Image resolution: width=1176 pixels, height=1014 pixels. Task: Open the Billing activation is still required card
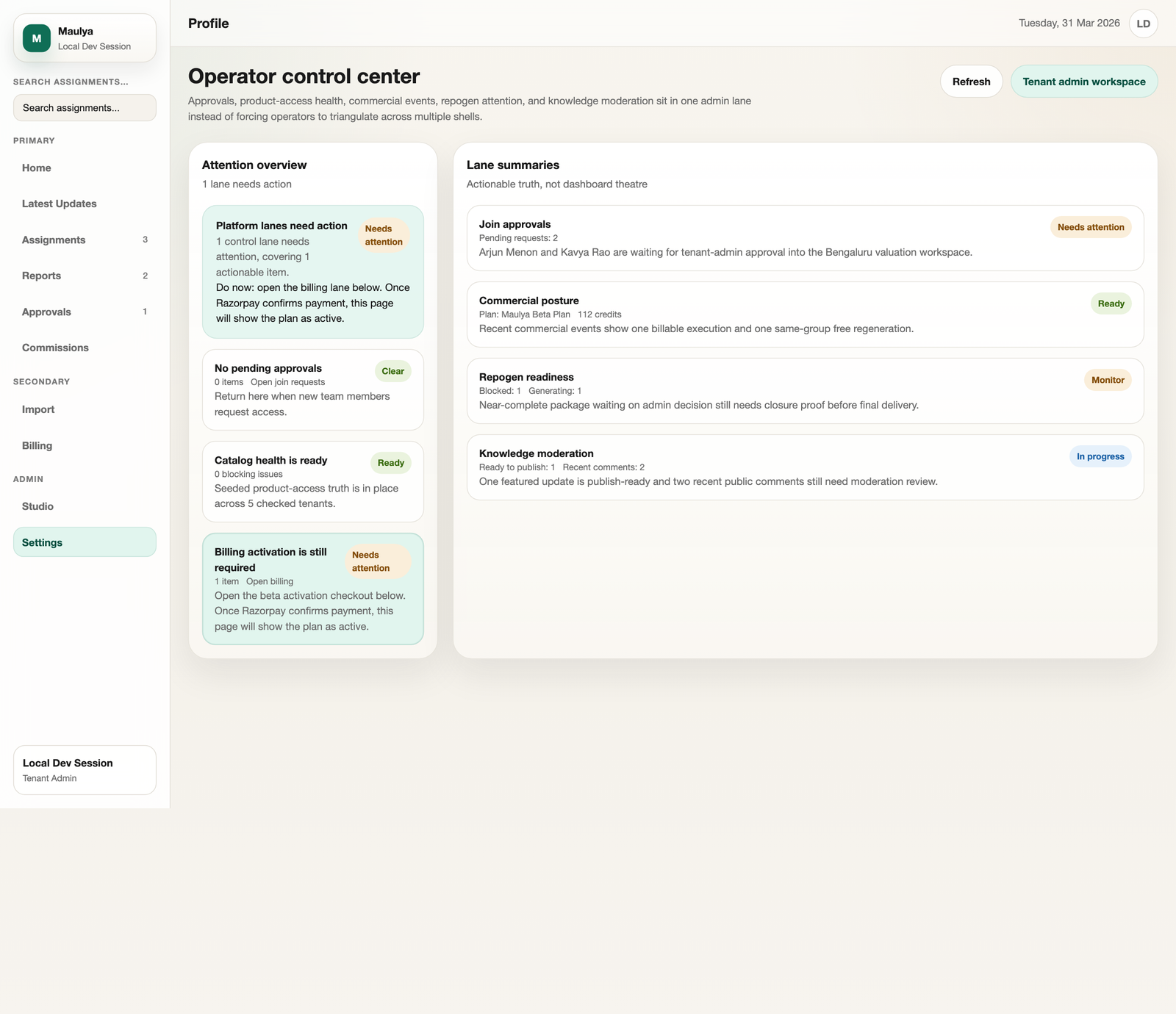coord(312,589)
